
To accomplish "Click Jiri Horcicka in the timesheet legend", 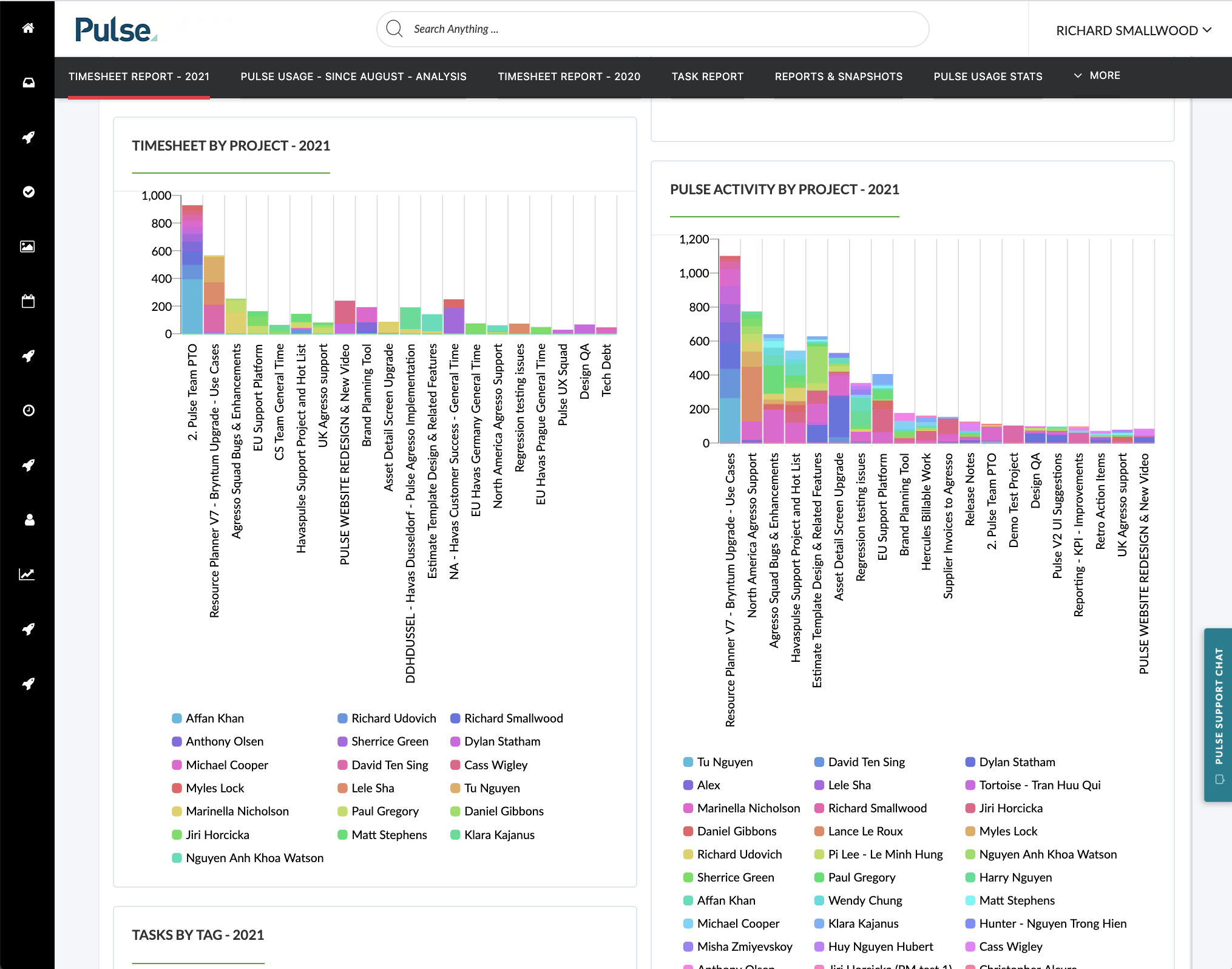I will [211, 835].
